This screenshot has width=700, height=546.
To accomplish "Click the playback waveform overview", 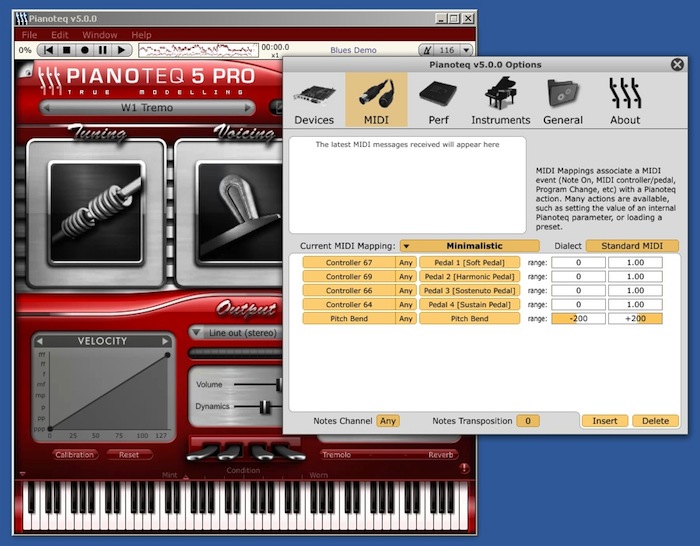I will pos(198,50).
